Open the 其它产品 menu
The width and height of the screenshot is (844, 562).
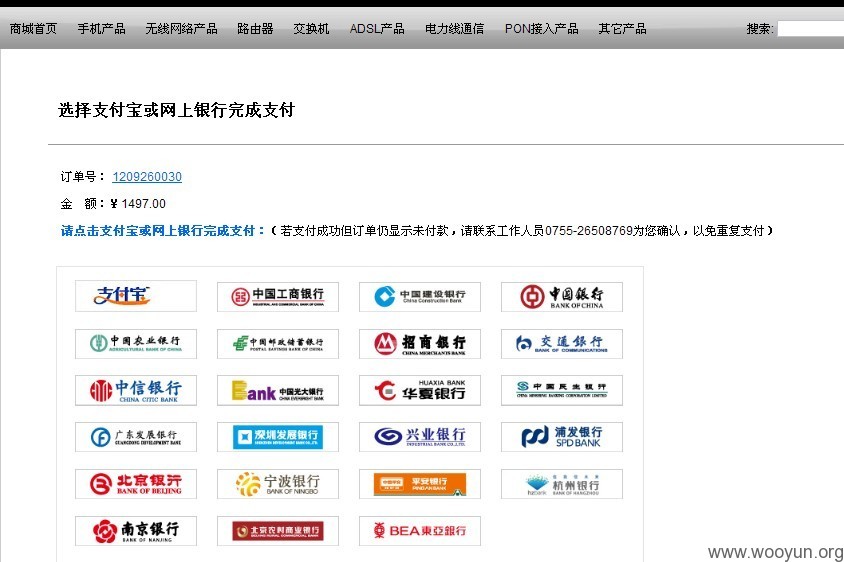(x=622, y=29)
